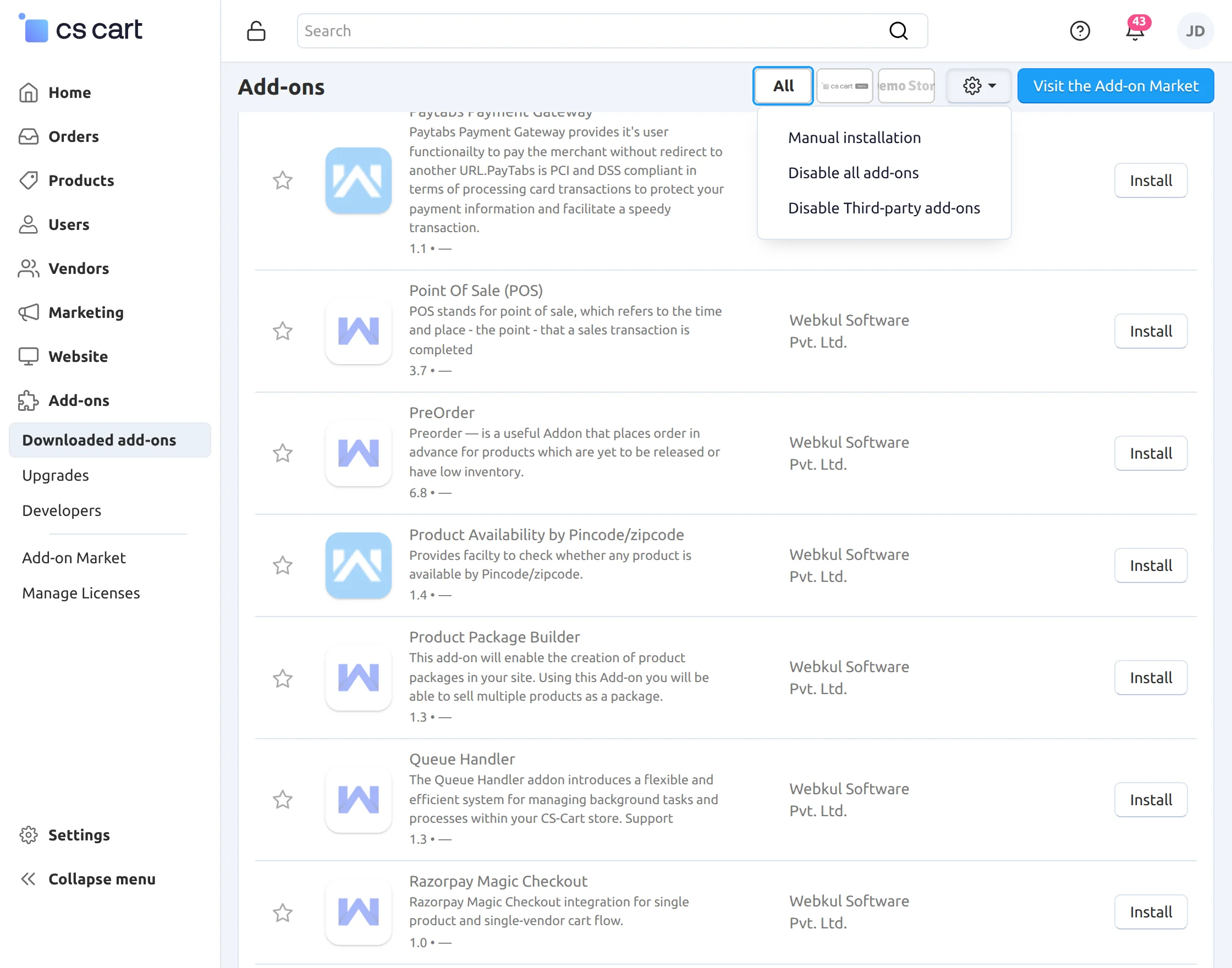1232x968 pixels.
Task: Install the Point Of Sale (POS) add-on
Action: click(x=1151, y=331)
